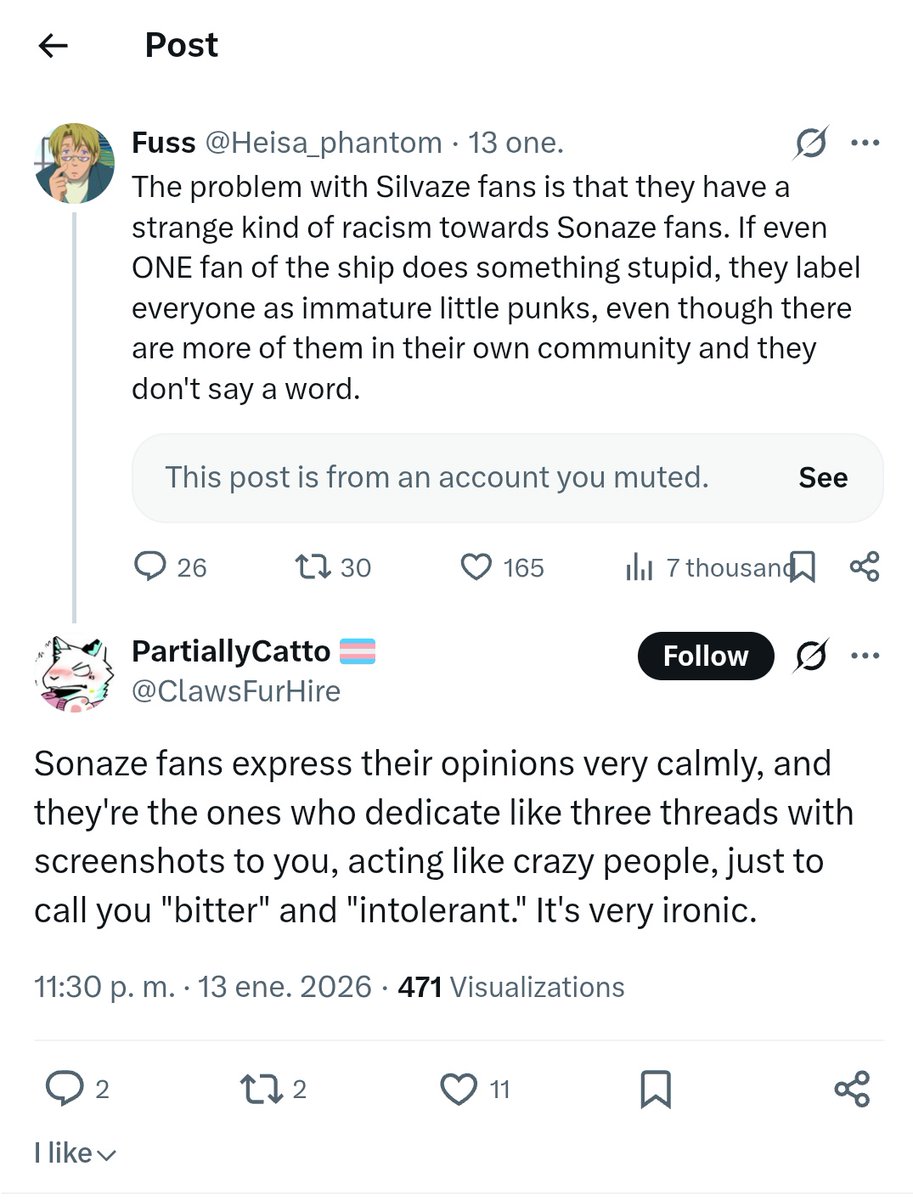
Task: Like Fuss's post with 165 likes
Action: click(x=475, y=568)
